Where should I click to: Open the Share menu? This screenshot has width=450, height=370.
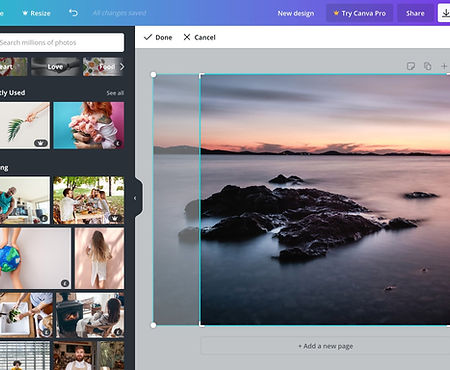click(x=415, y=13)
